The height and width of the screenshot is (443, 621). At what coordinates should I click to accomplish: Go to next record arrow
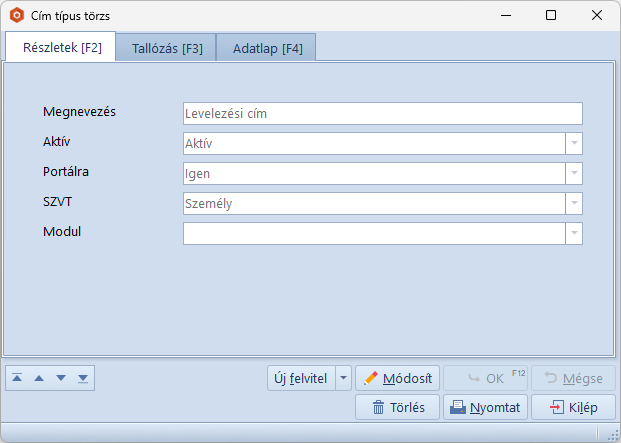click(x=61, y=378)
